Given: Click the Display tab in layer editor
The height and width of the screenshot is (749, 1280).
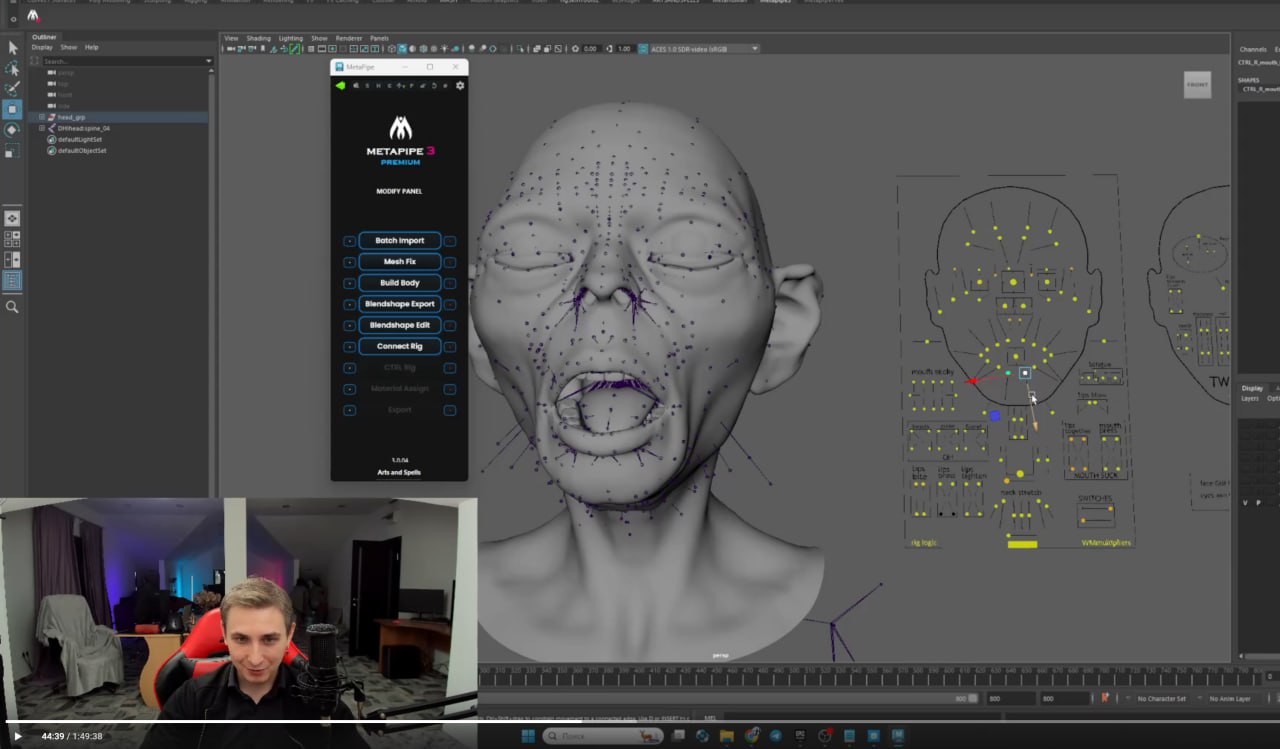Looking at the screenshot, I should [x=1252, y=388].
